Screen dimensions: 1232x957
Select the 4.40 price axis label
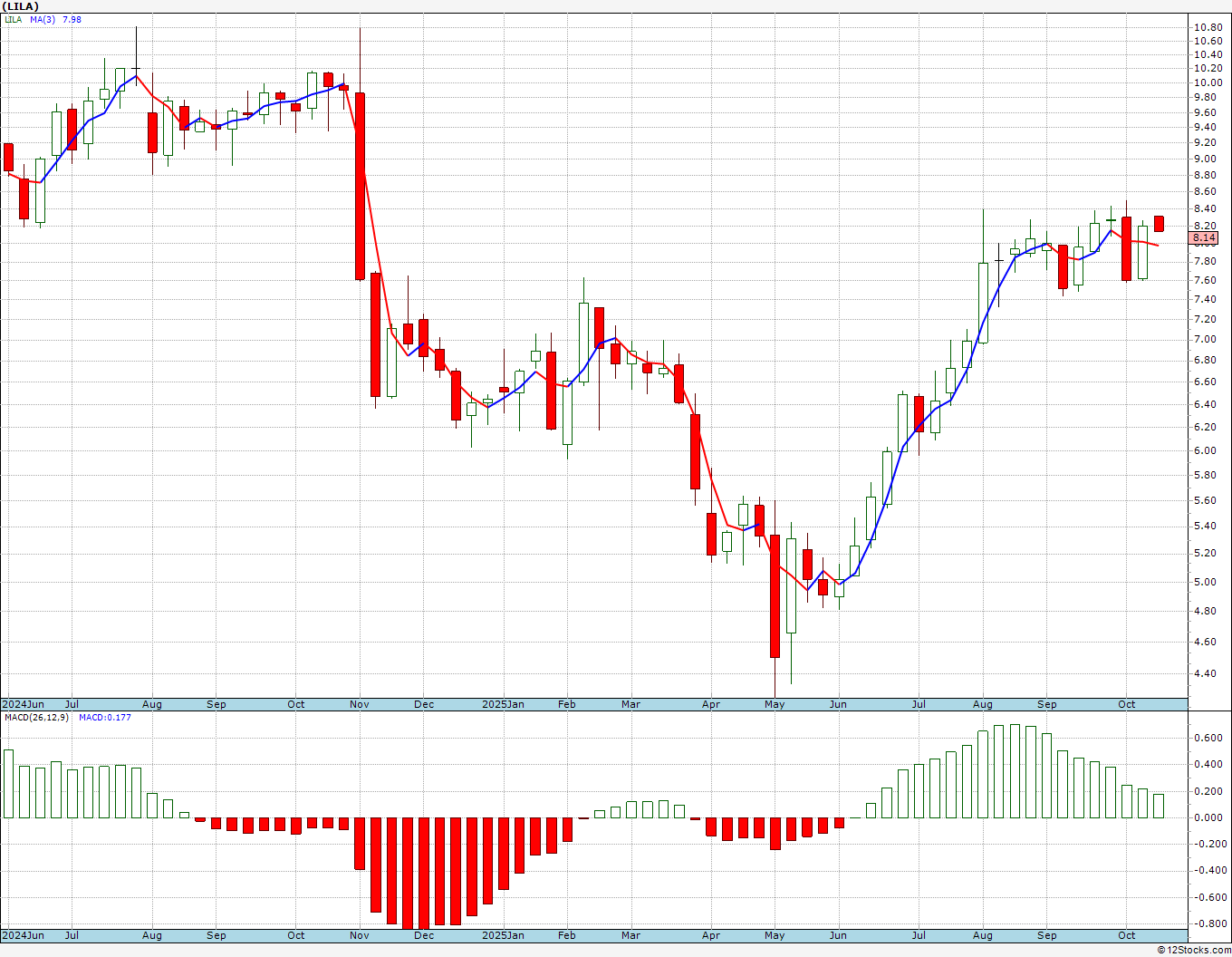point(1205,673)
